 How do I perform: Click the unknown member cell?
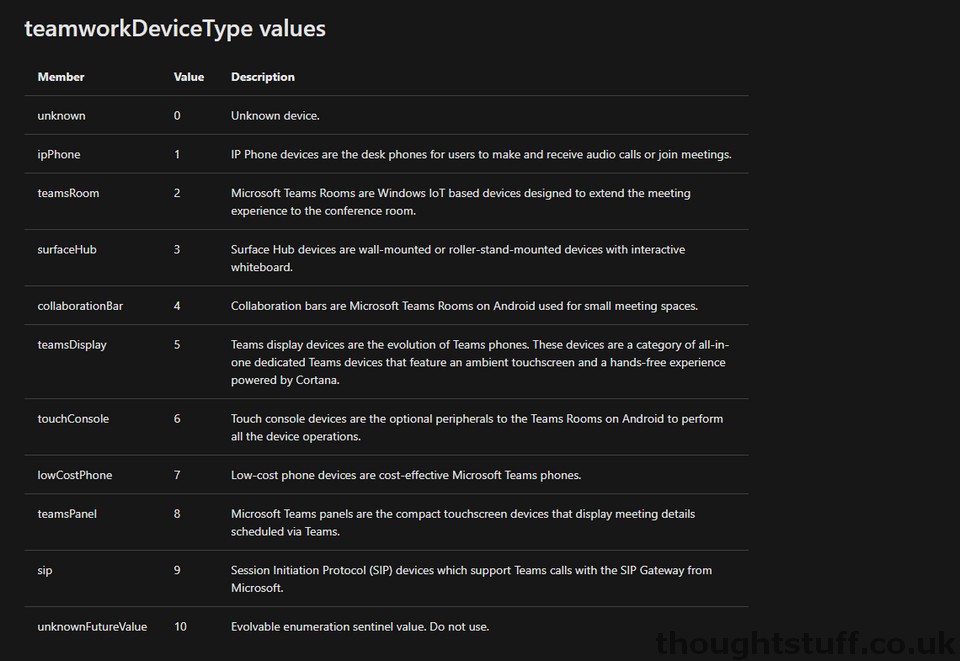pyautogui.click(x=61, y=116)
